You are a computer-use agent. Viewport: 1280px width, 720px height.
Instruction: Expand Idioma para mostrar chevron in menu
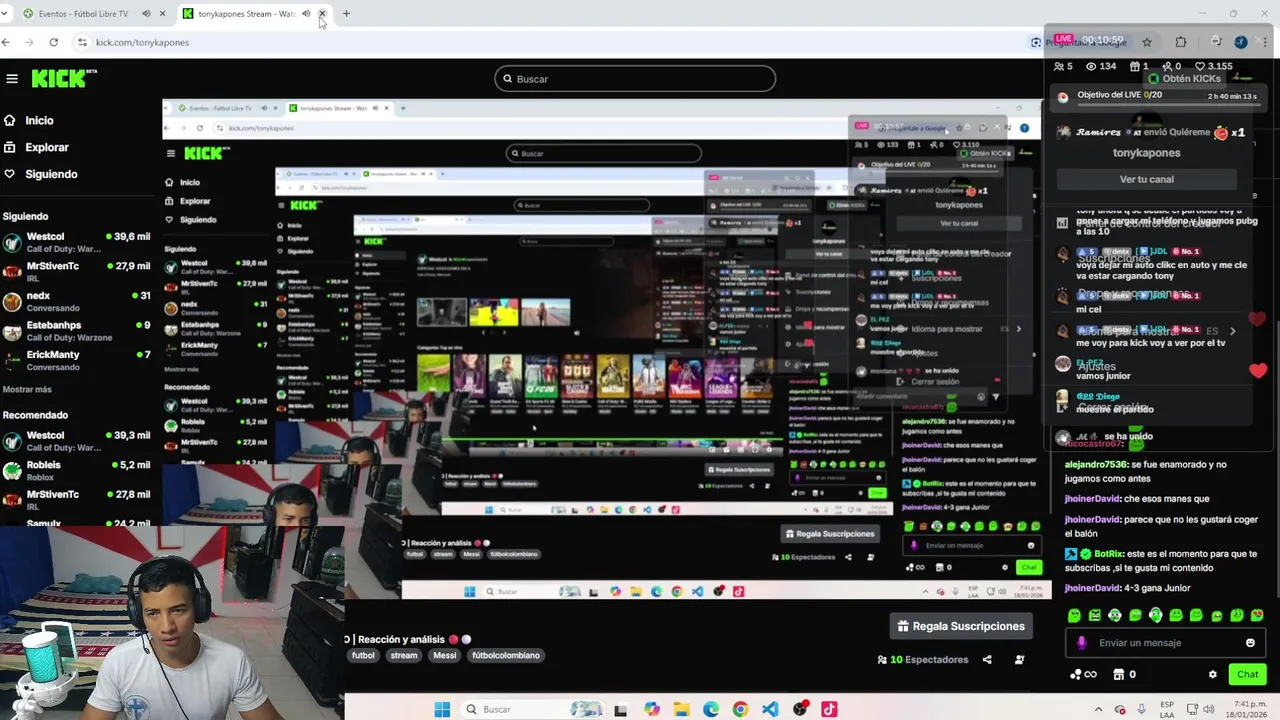1232,331
